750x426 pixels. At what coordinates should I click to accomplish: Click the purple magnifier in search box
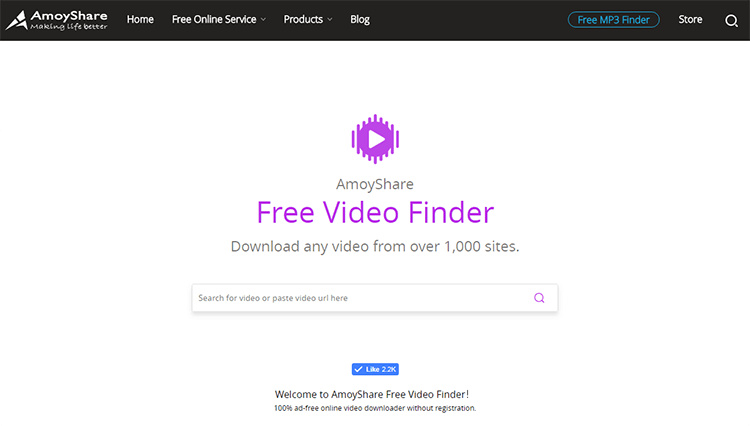539,298
